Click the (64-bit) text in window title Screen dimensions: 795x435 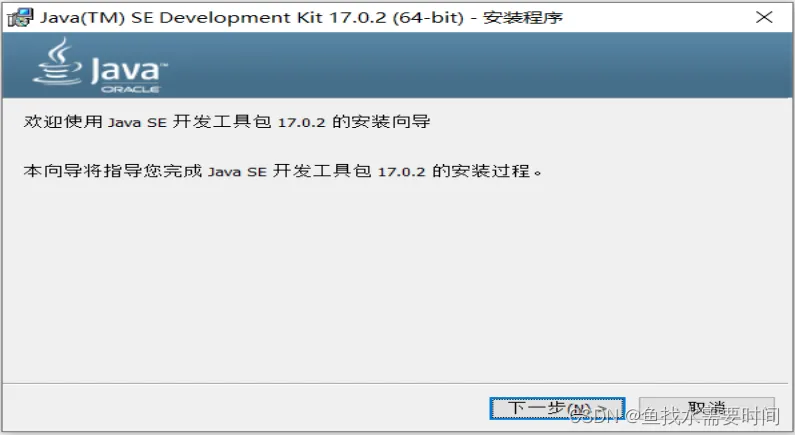pyautogui.click(x=428, y=18)
